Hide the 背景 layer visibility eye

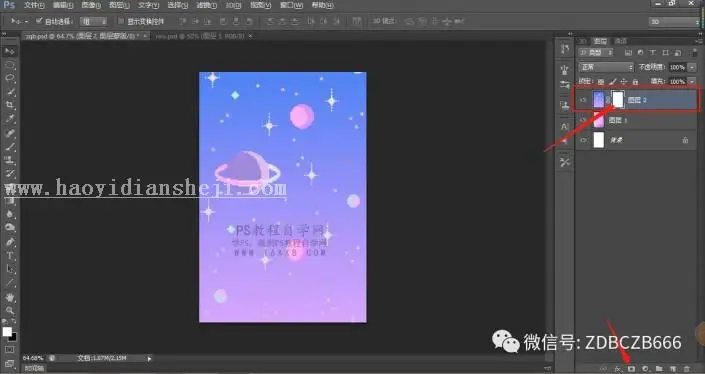(584, 140)
